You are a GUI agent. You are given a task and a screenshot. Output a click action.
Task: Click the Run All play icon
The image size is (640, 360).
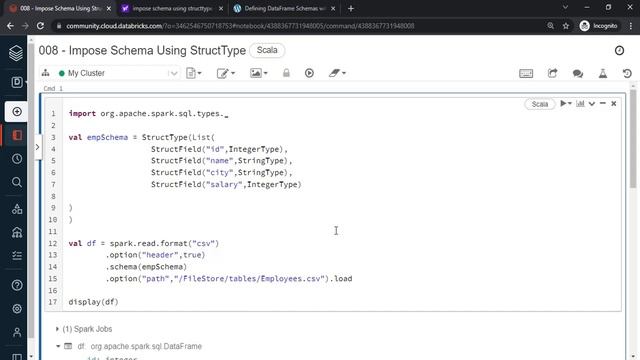click(309, 73)
